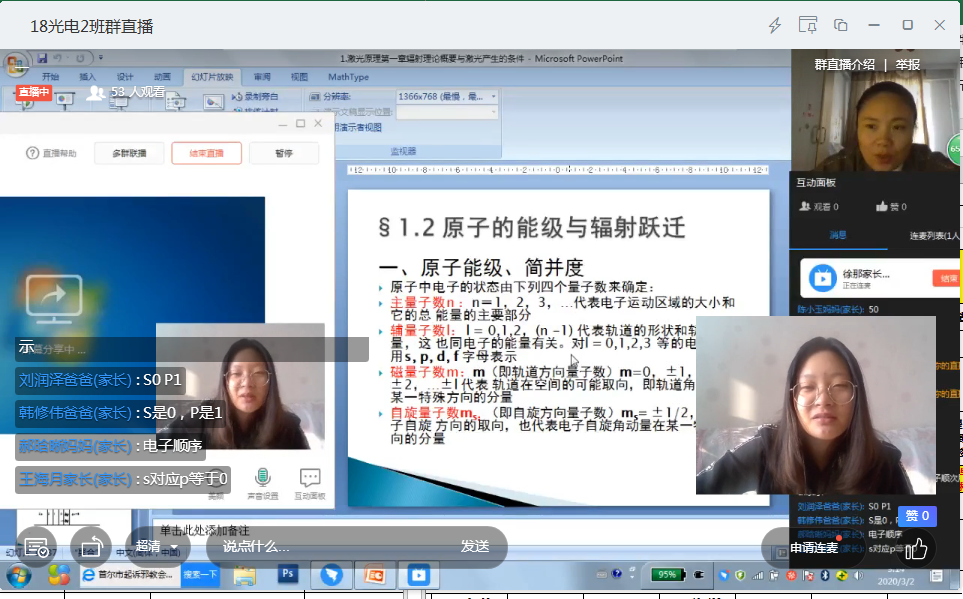Open the 分辨率 1366x768 dropdown
Viewport: 963px width, 599px height.
click(446, 96)
